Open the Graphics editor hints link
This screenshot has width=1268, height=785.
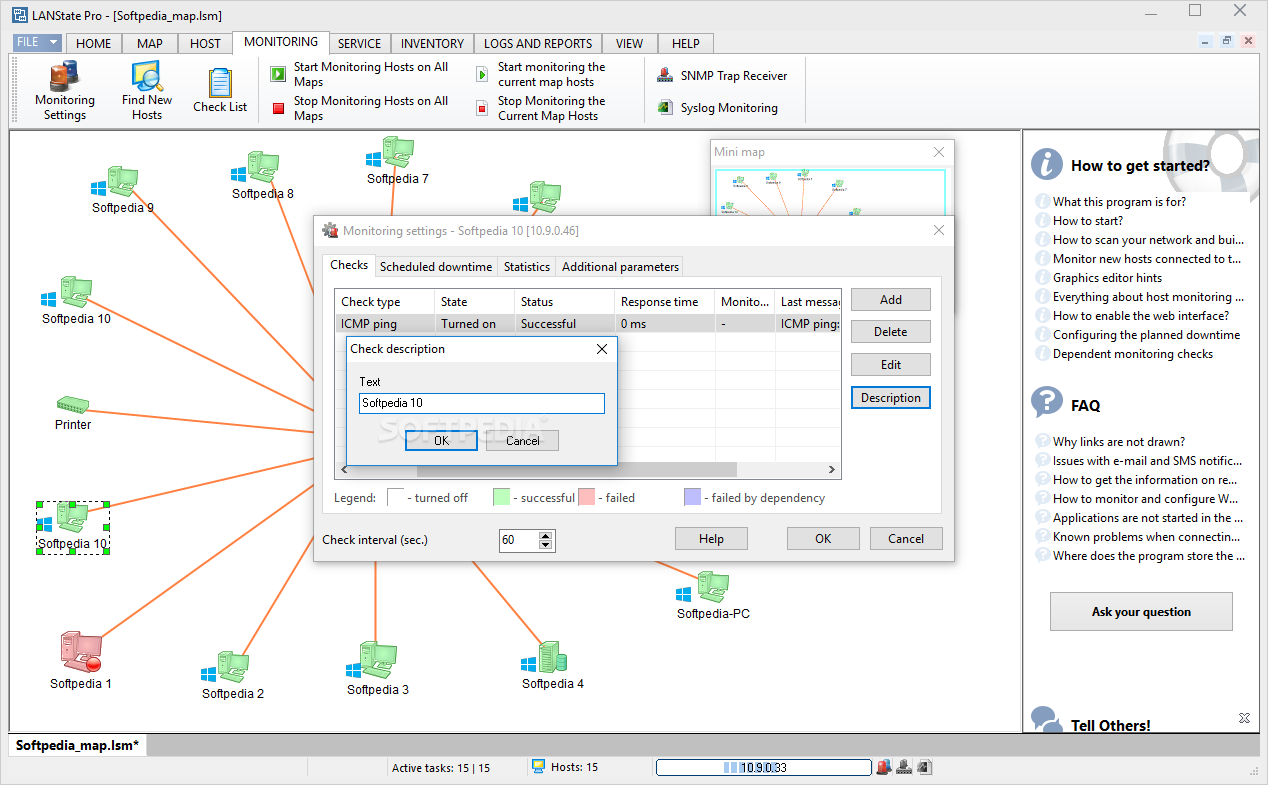click(1107, 277)
